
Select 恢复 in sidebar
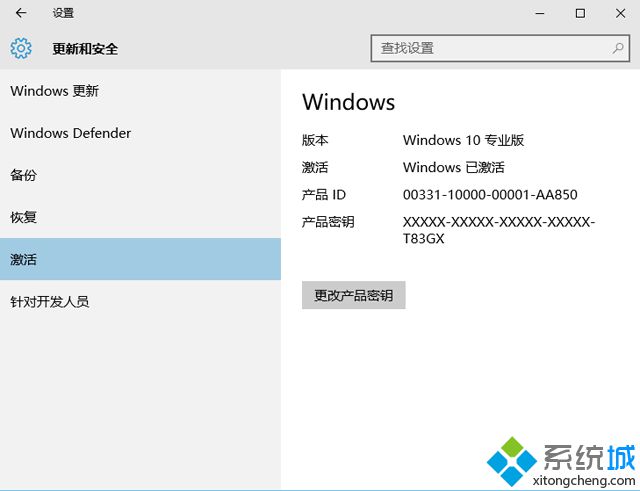140,217
